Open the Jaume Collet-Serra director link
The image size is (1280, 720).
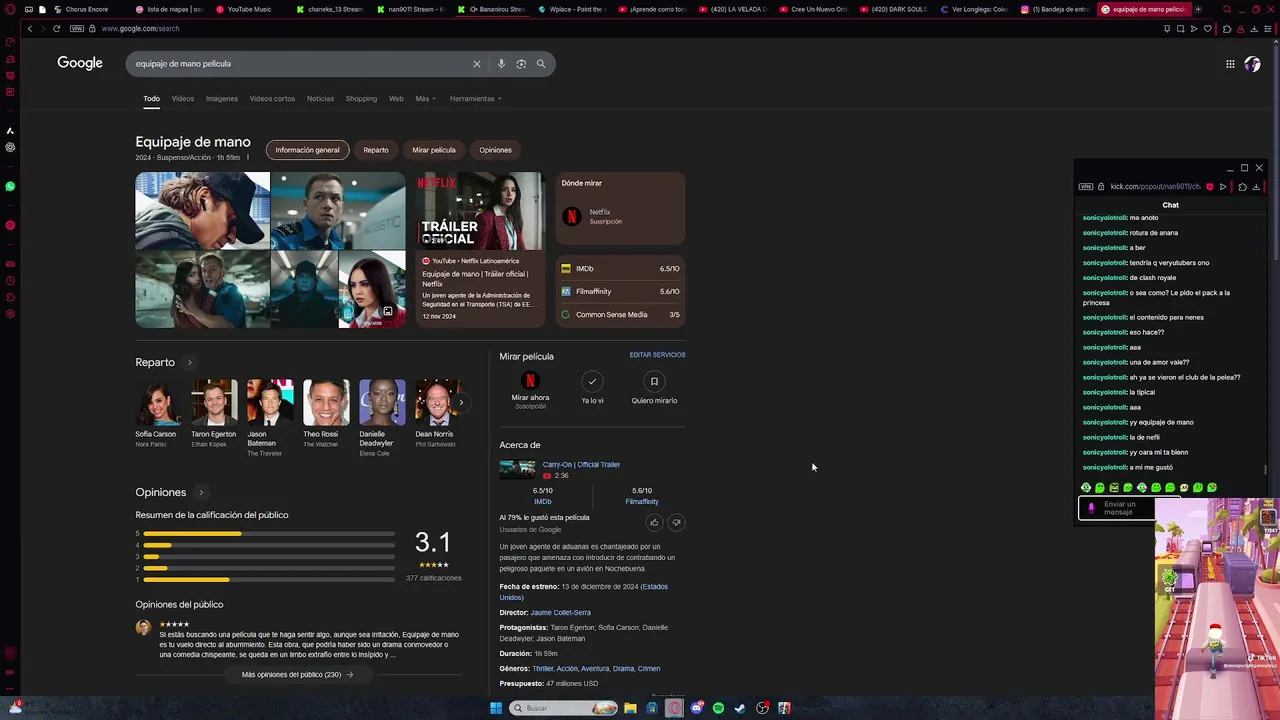(561, 612)
